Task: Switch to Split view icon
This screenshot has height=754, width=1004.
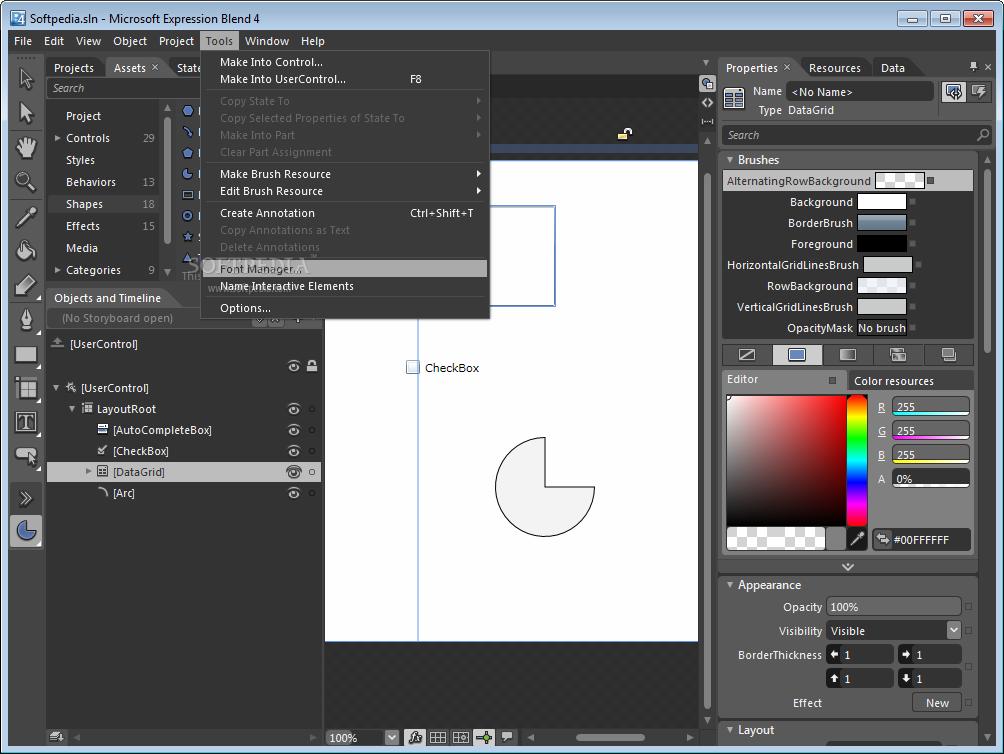Action: click(707, 121)
